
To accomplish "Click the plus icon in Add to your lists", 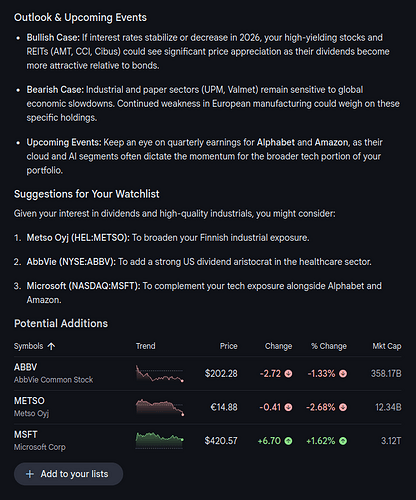I will tap(30, 474).
